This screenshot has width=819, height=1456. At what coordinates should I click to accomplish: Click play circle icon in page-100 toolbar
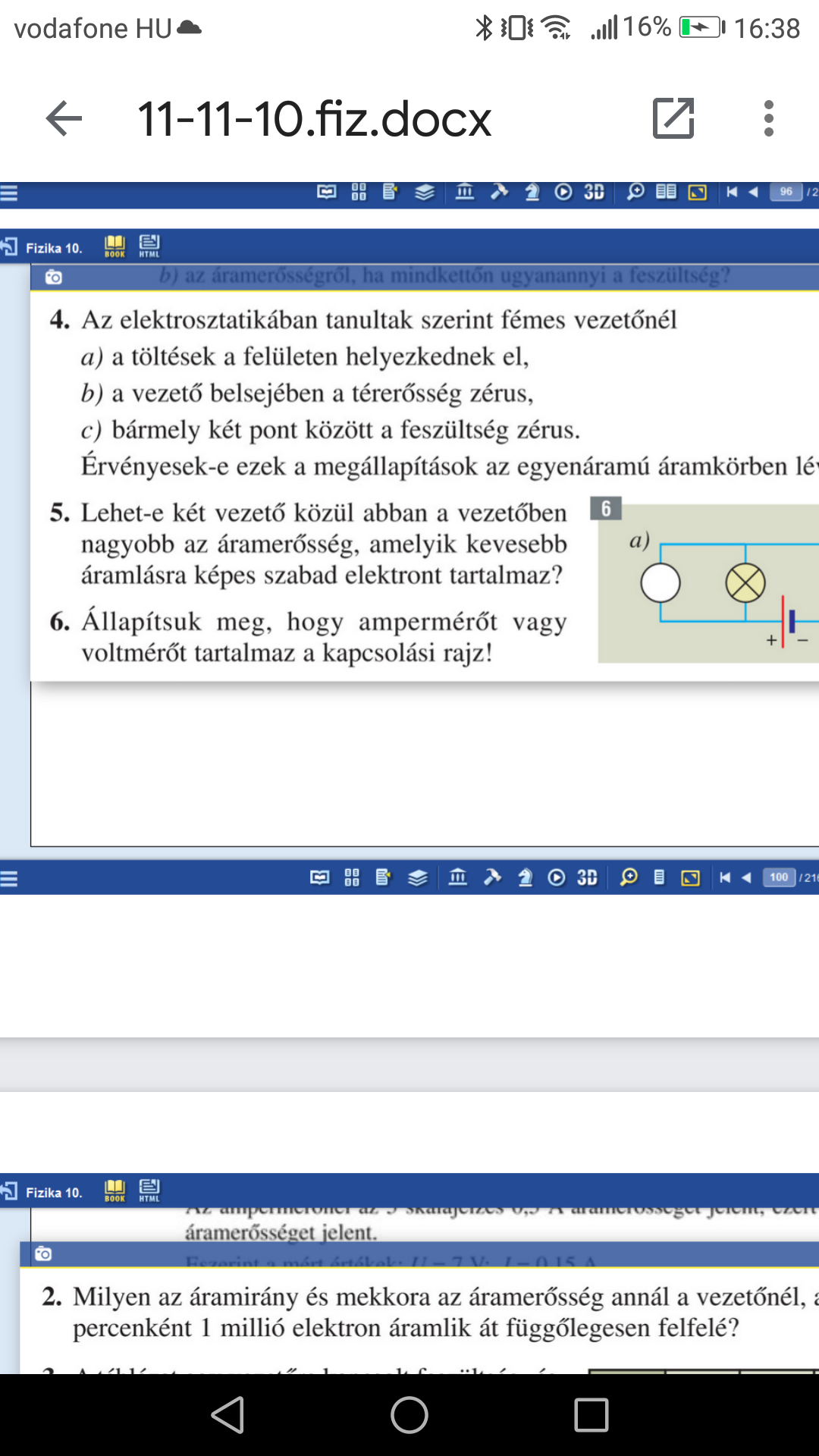tap(557, 877)
